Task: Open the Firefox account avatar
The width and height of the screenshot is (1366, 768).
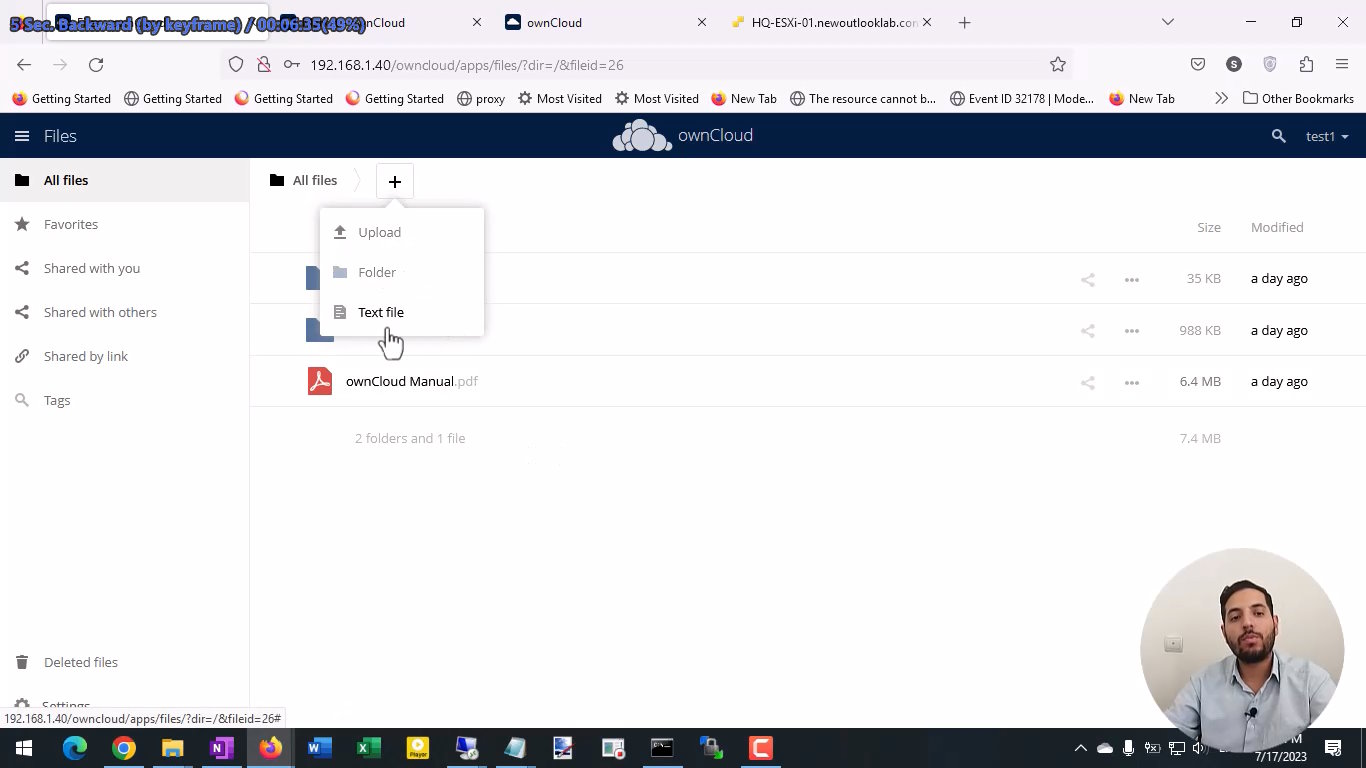Action: coord(1234,64)
